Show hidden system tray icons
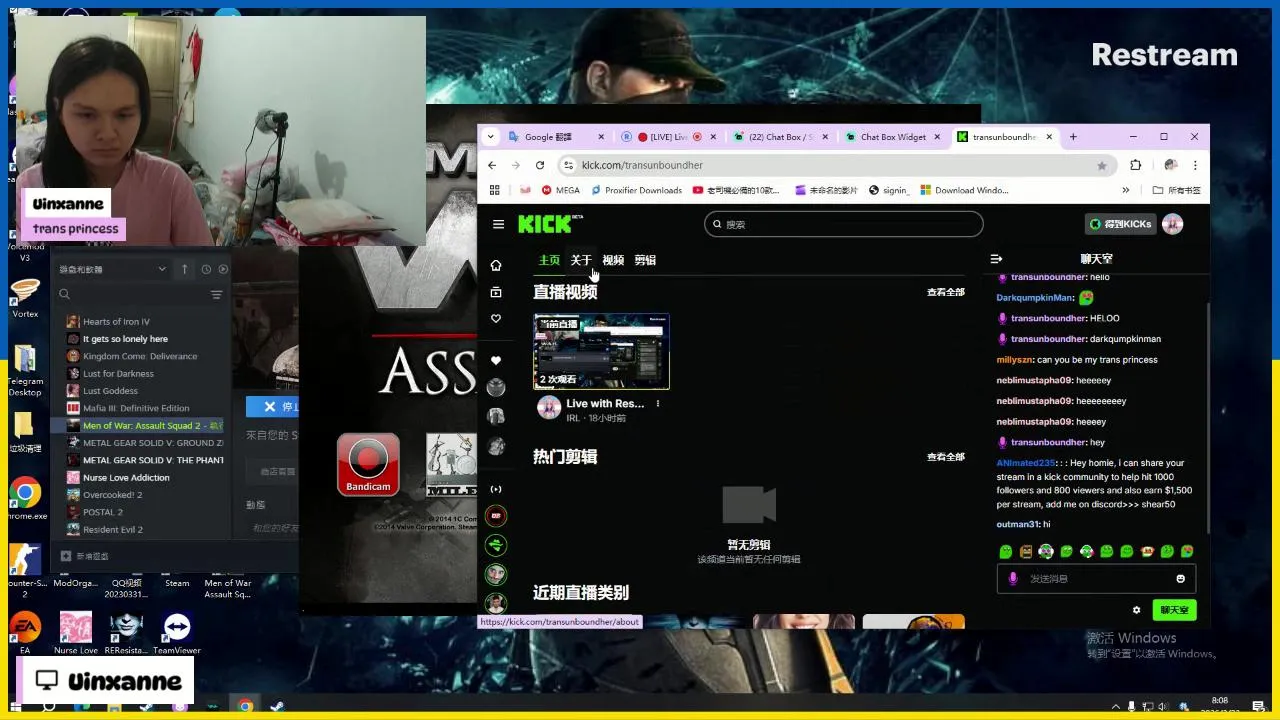This screenshot has height=720, width=1280. [x=1115, y=706]
